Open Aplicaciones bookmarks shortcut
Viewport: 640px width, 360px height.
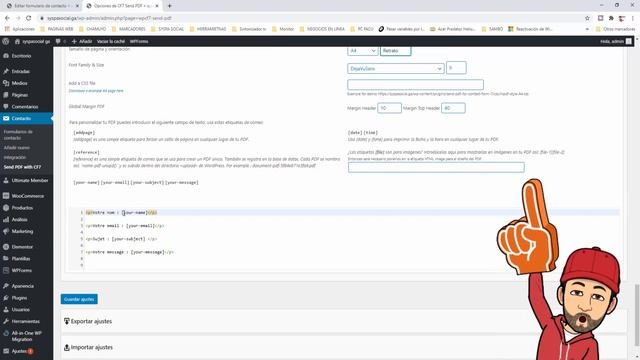20,29
